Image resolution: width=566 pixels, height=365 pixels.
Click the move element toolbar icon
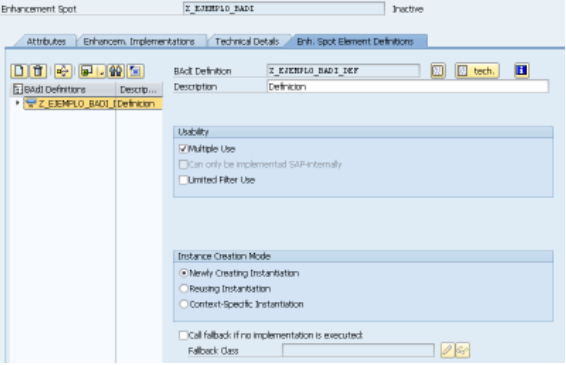tap(63, 71)
